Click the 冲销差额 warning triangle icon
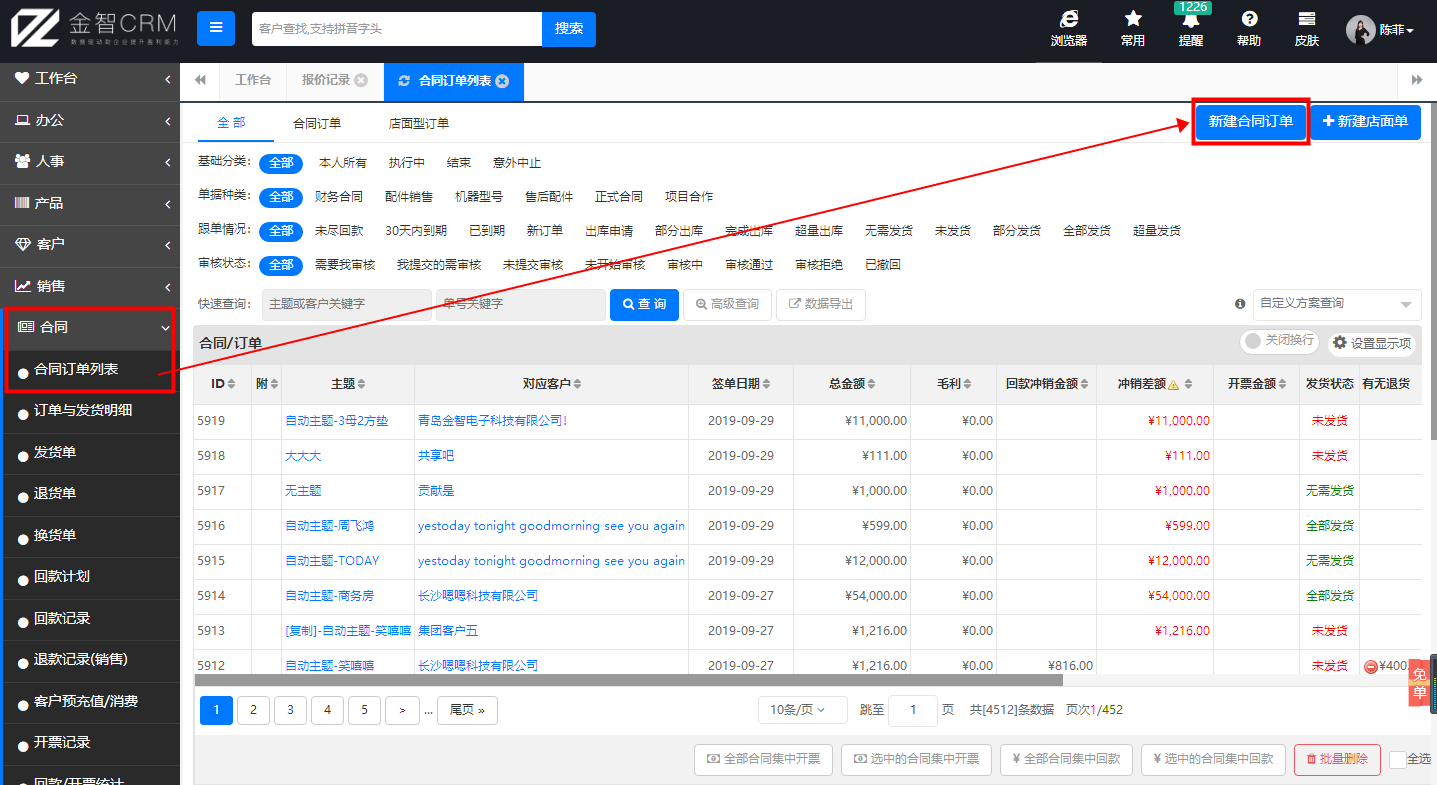Viewport: 1437px width, 785px height. (x=1173, y=385)
